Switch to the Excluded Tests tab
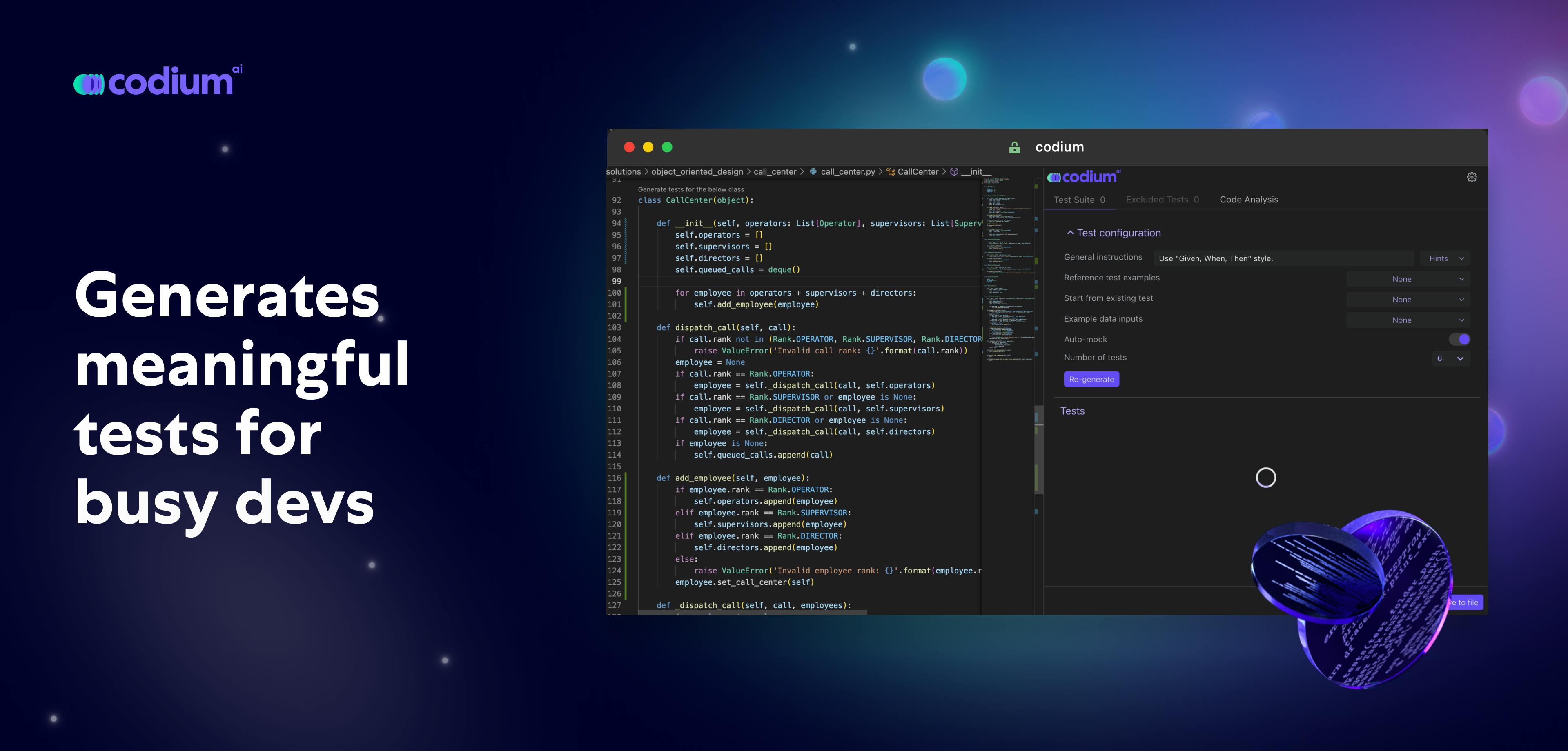This screenshot has width=1568, height=751. [x=1162, y=200]
